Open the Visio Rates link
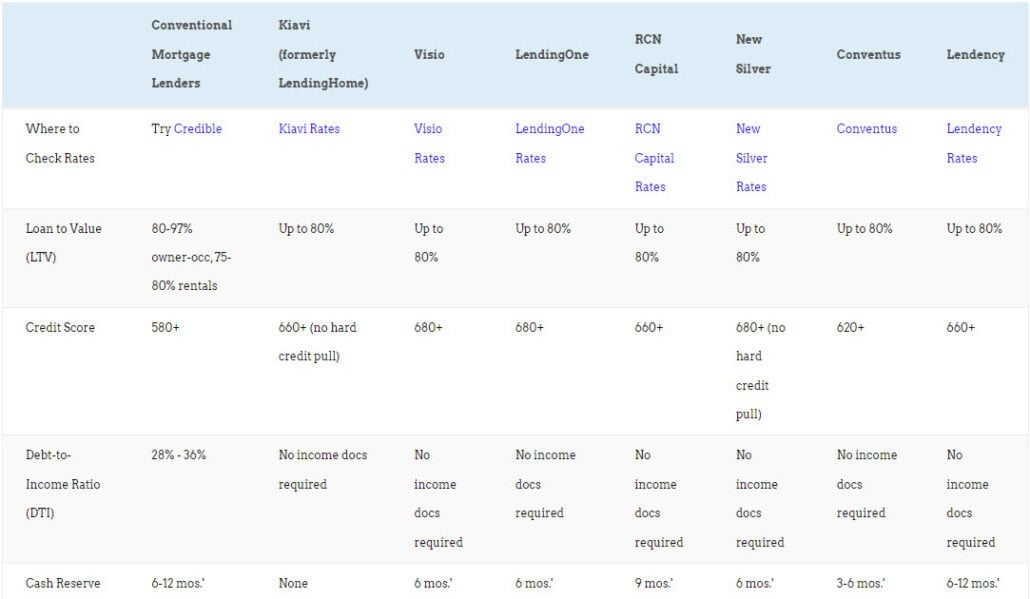1030x599 pixels. [x=429, y=143]
